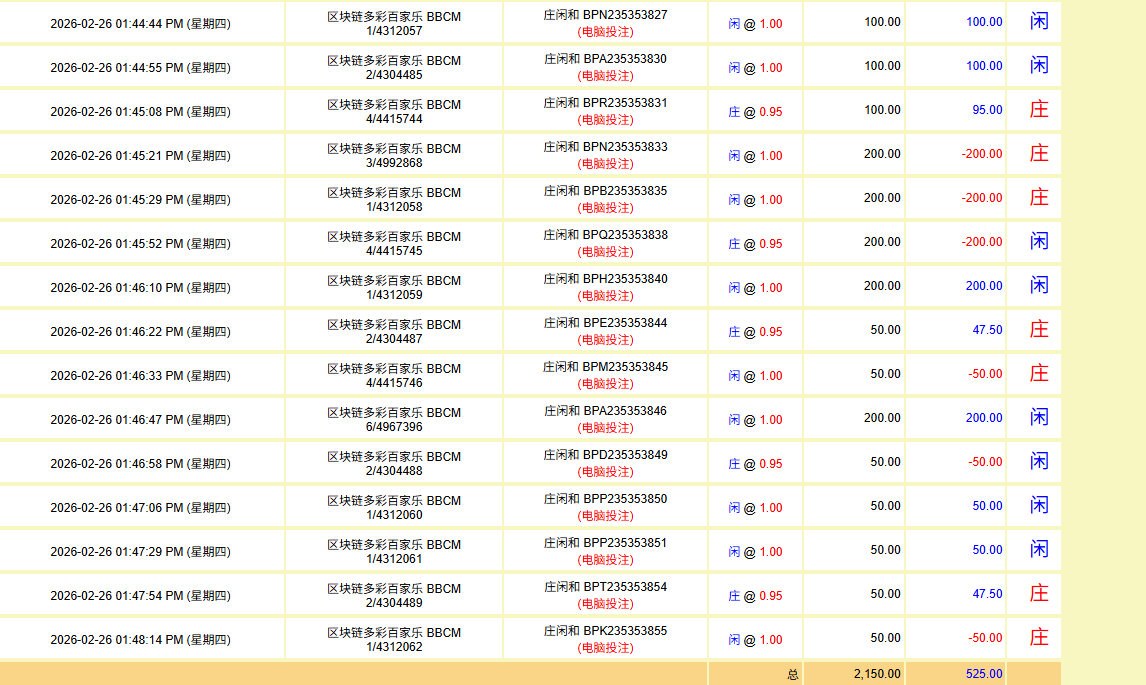
Task: Click 庄 @ 0.95 selection in 01:47:54 row
Action: click(755, 596)
